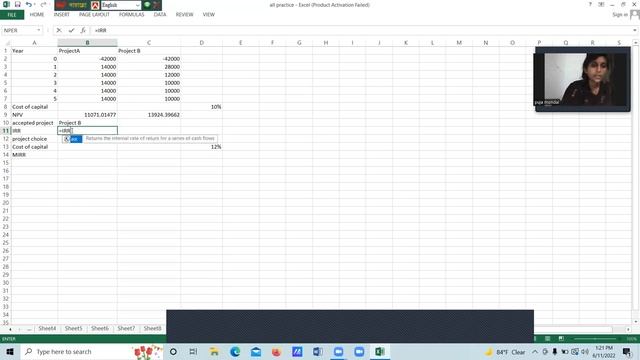Click the taskbar search box
The width and height of the screenshot is (640, 360).
click(x=91, y=351)
